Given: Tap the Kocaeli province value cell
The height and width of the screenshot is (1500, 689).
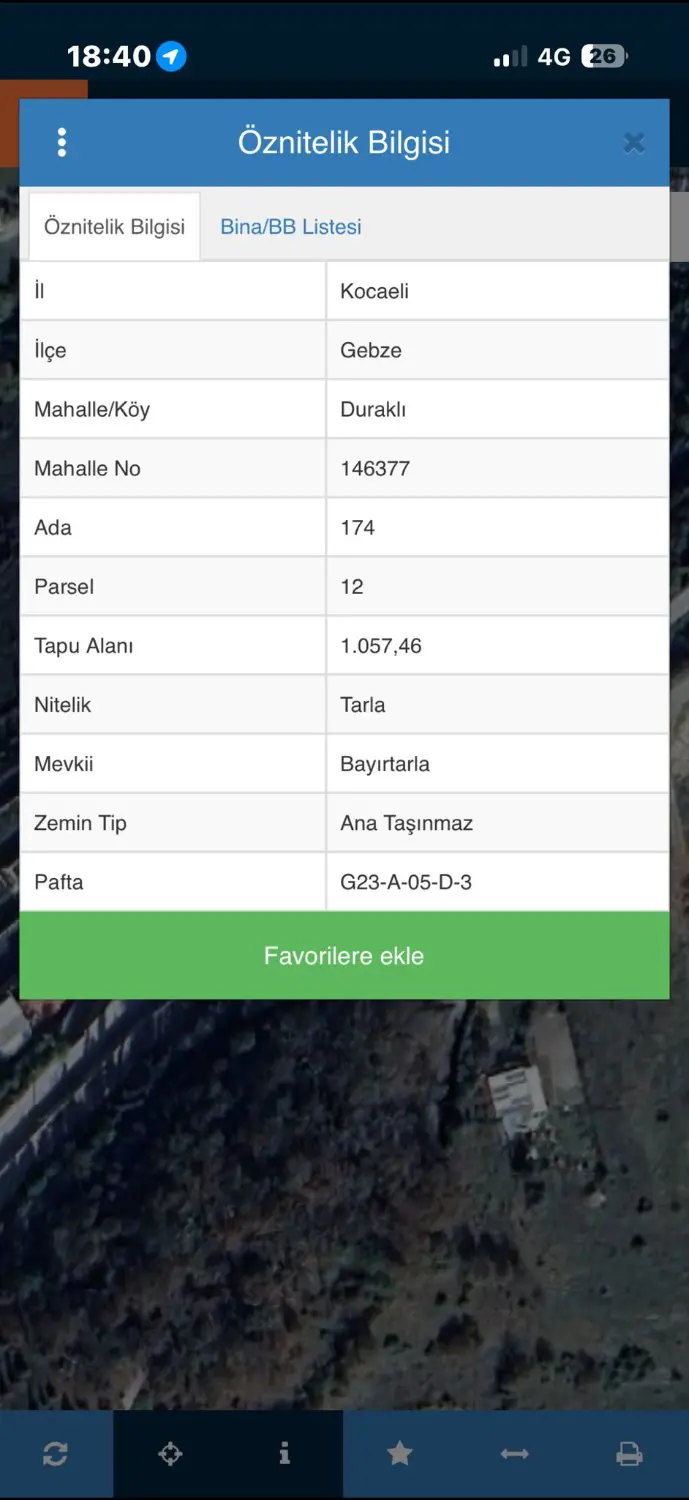Looking at the screenshot, I should pos(497,291).
